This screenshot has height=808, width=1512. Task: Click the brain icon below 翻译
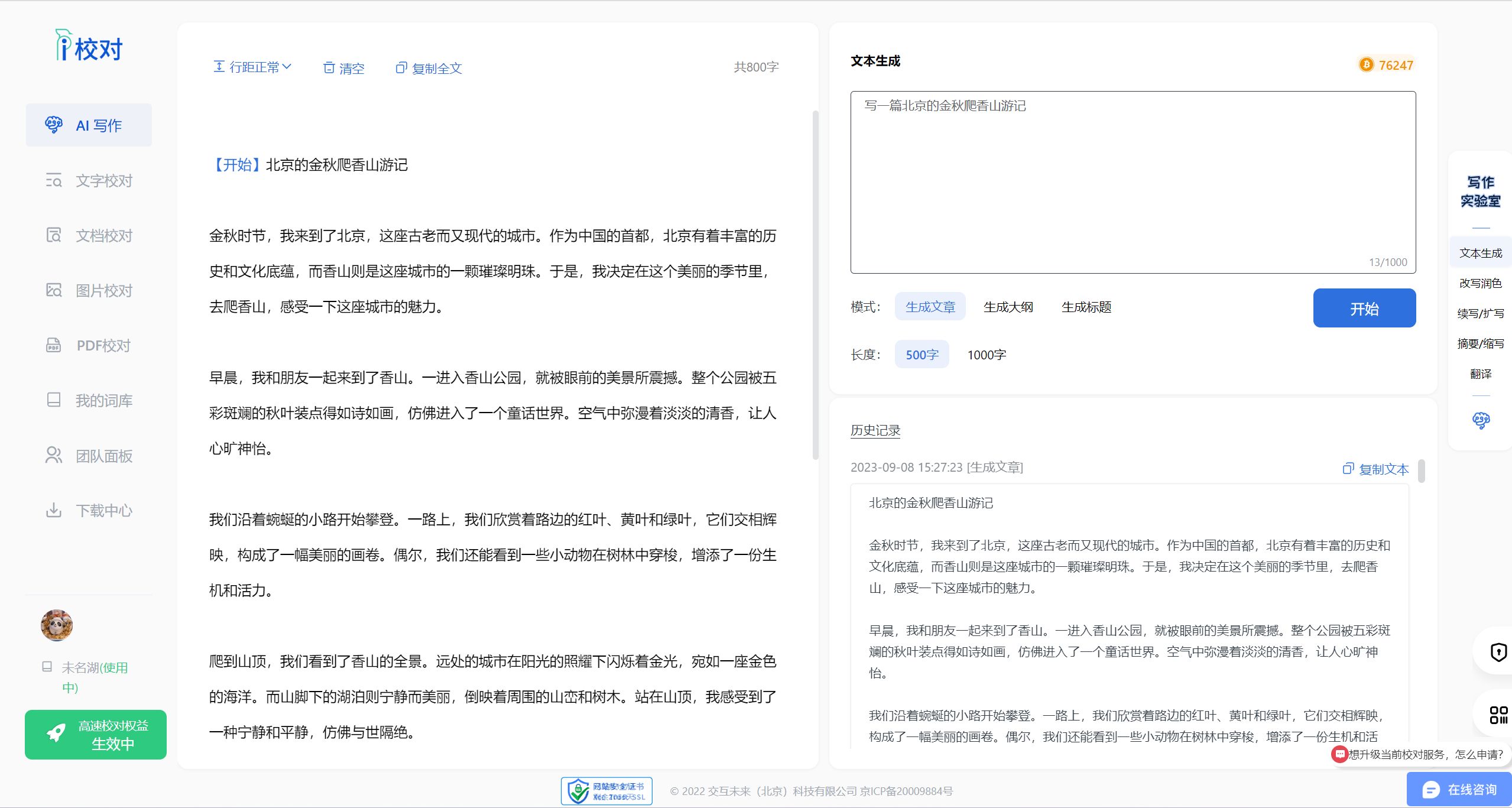coord(1481,420)
